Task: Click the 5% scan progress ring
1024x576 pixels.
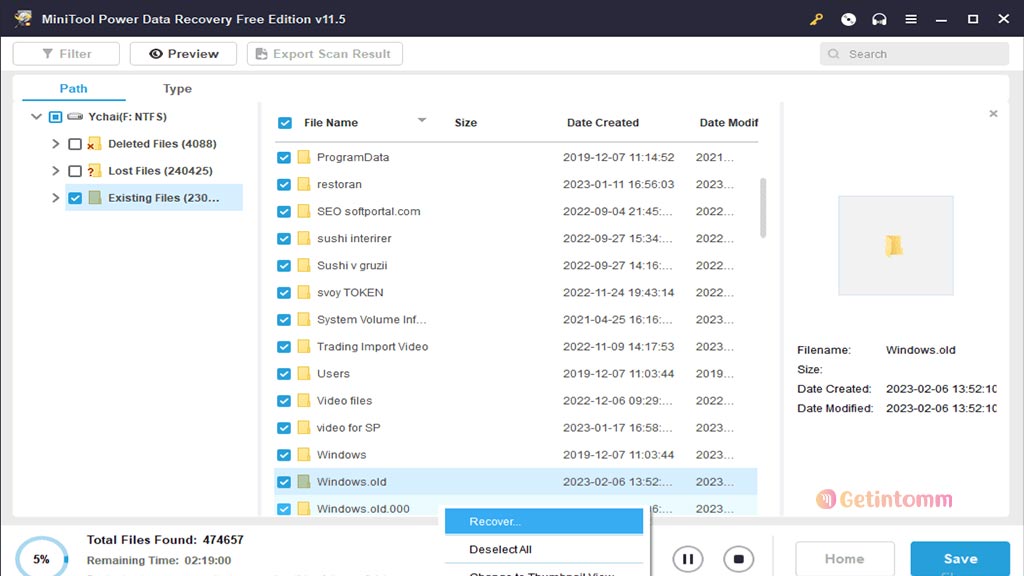Action: point(42,559)
